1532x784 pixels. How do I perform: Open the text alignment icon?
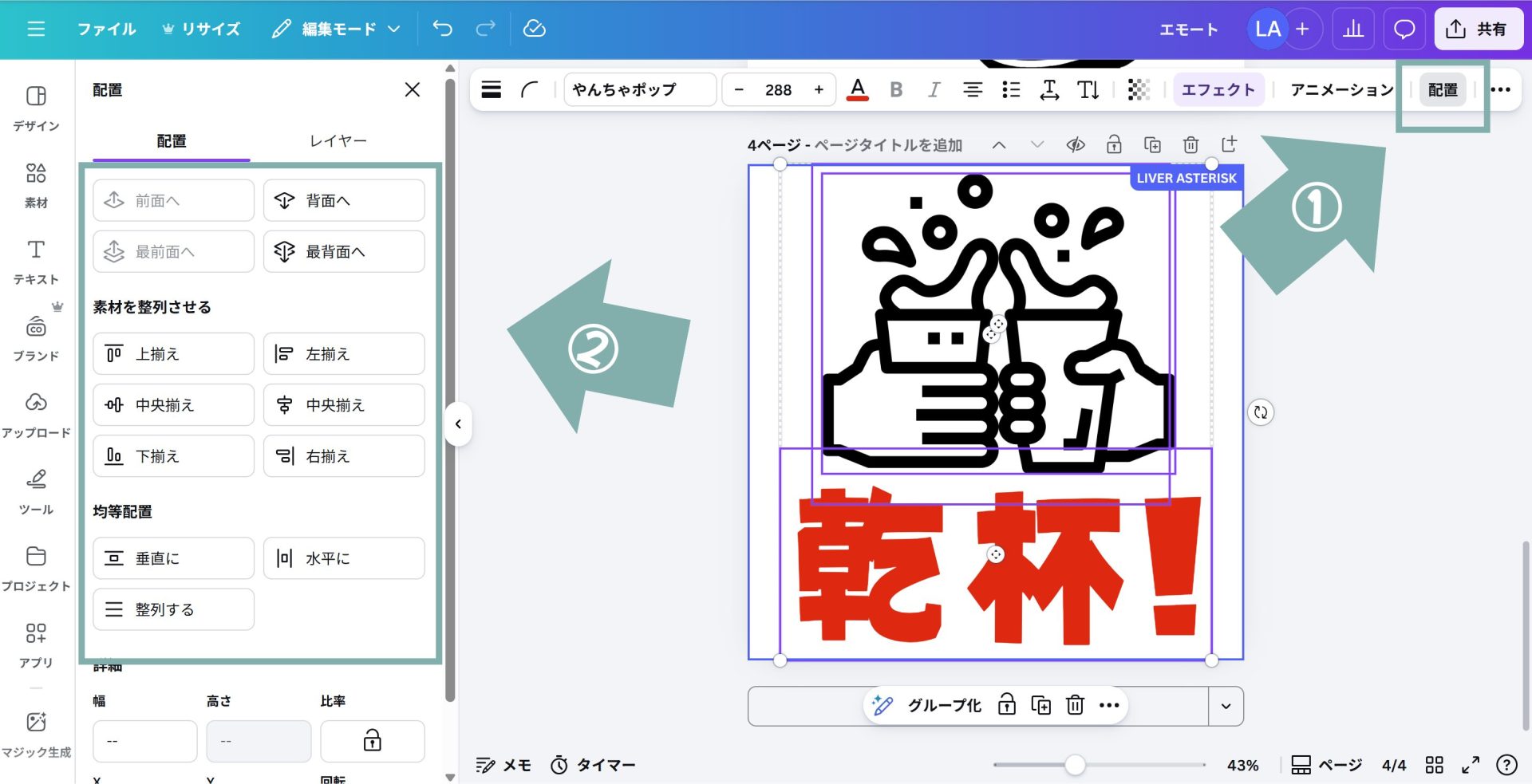pos(972,89)
